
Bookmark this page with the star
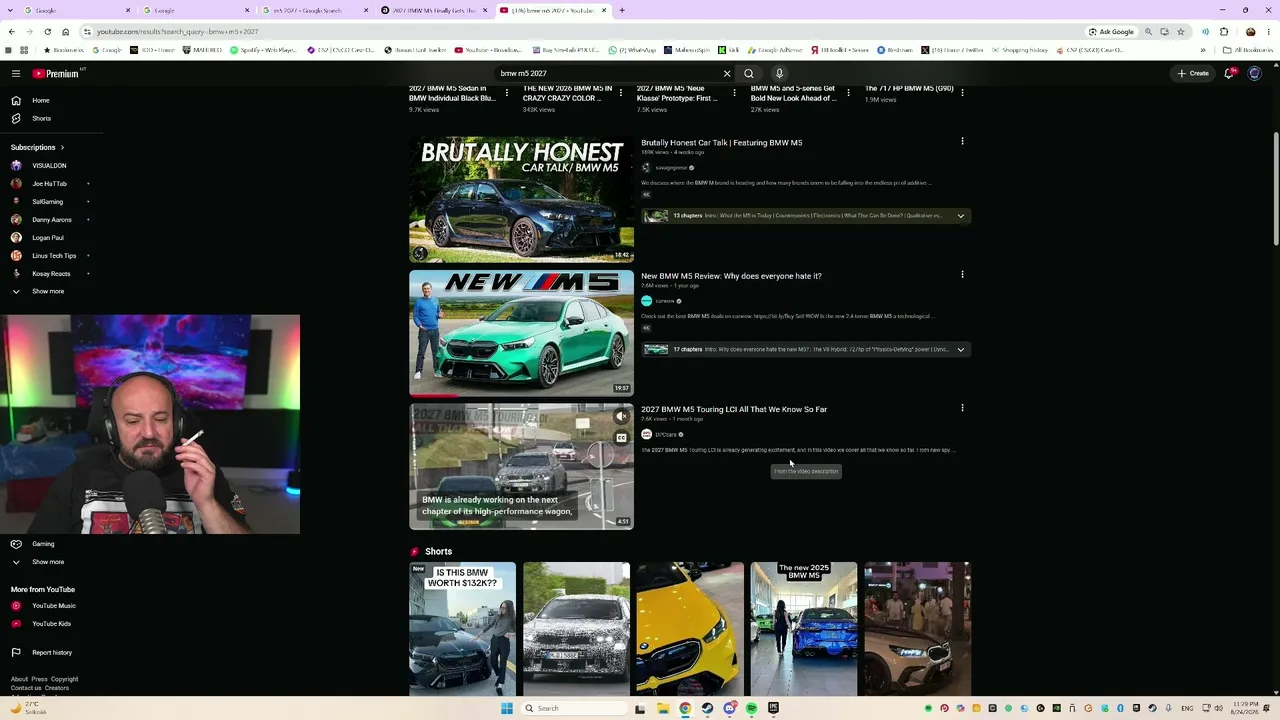[1180, 31]
